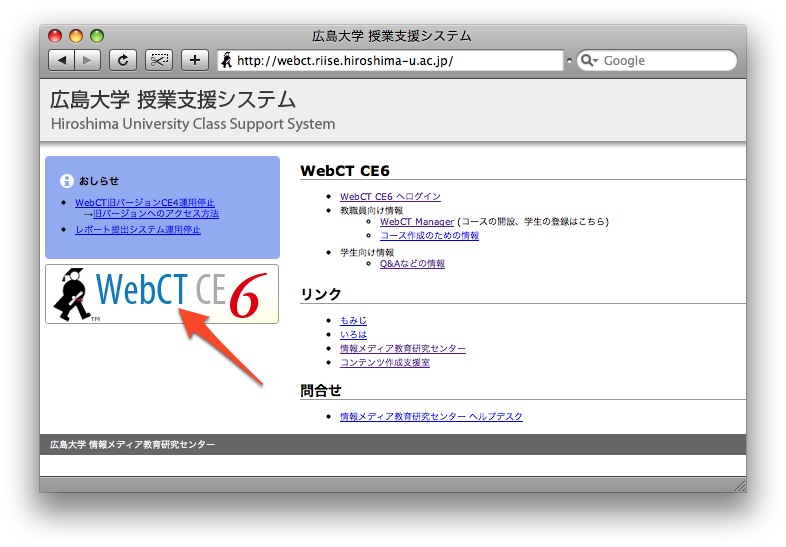This screenshot has width=786, height=547.
Task: Click the Hiroshima University Class Support System subtitle
Action: [x=193, y=124]
